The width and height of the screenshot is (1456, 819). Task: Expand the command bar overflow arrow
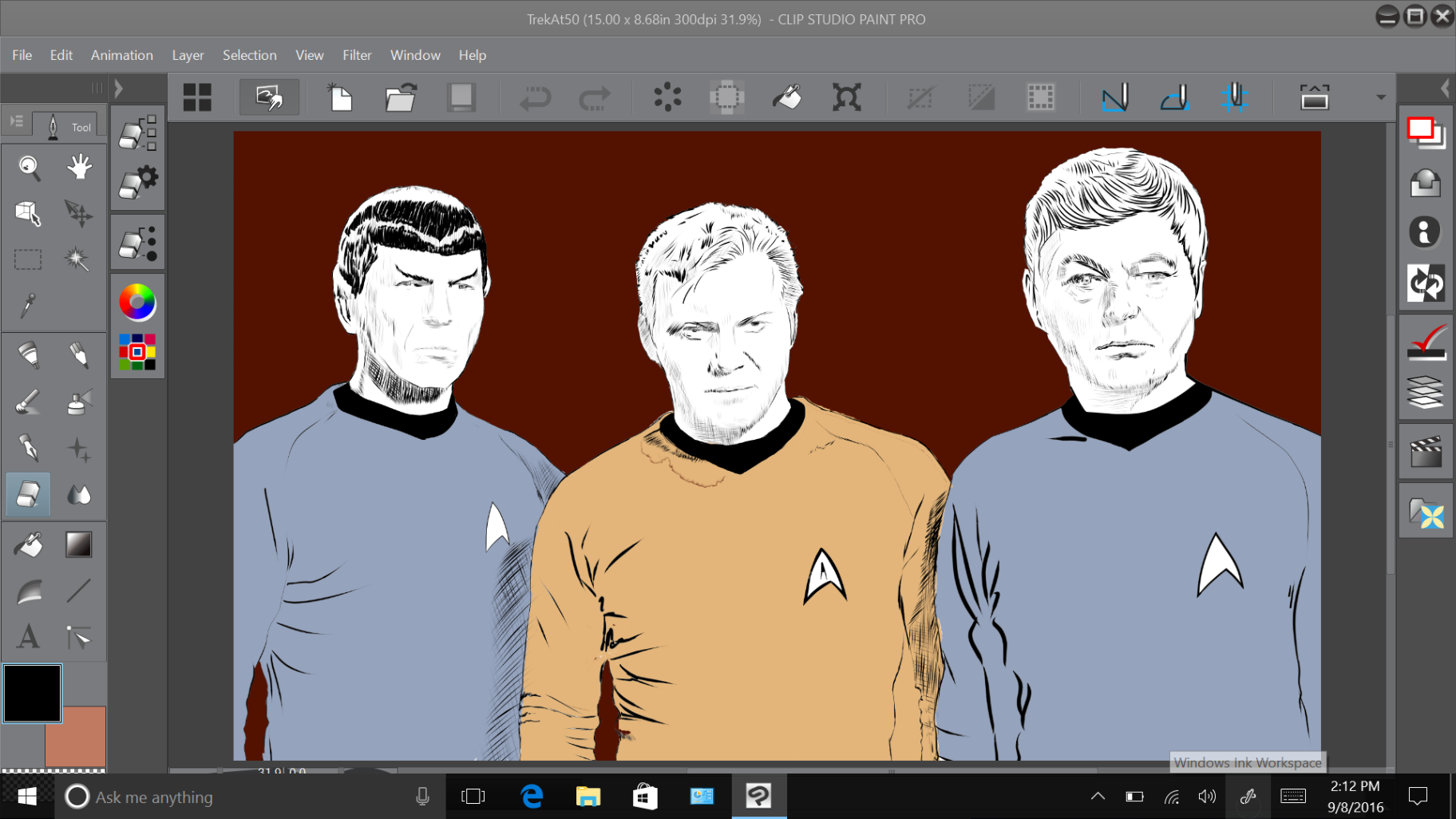(x=1381, y=97)
